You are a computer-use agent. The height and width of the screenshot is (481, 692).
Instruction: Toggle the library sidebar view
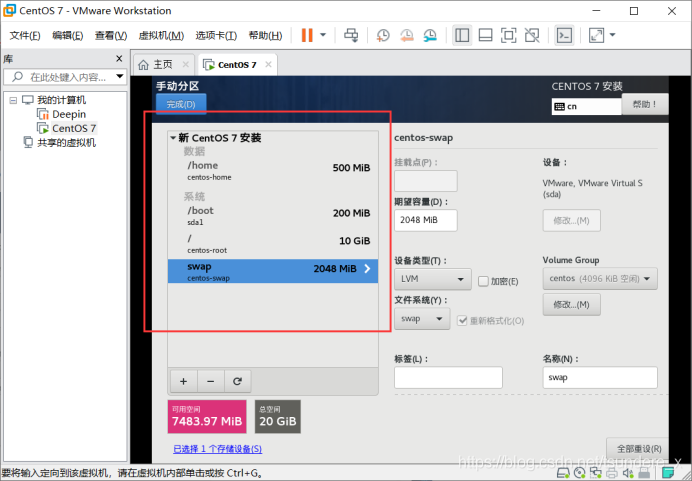point(462,35)
